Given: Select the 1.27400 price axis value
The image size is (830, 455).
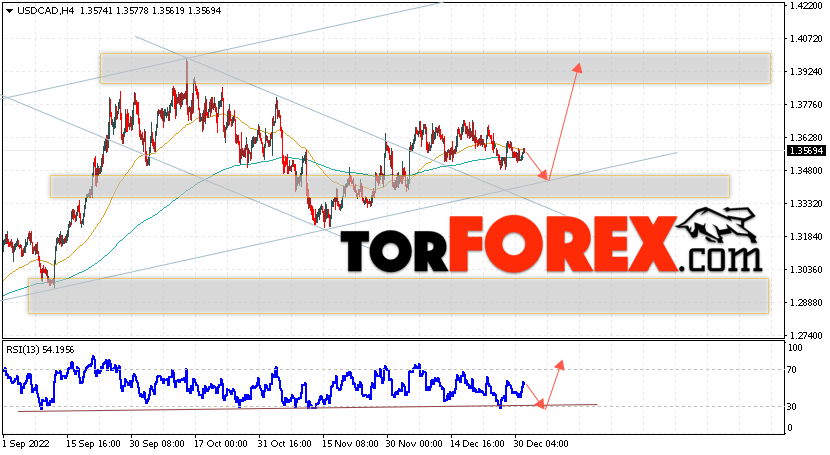Looking at the screenshot, I should coord(806,335).
